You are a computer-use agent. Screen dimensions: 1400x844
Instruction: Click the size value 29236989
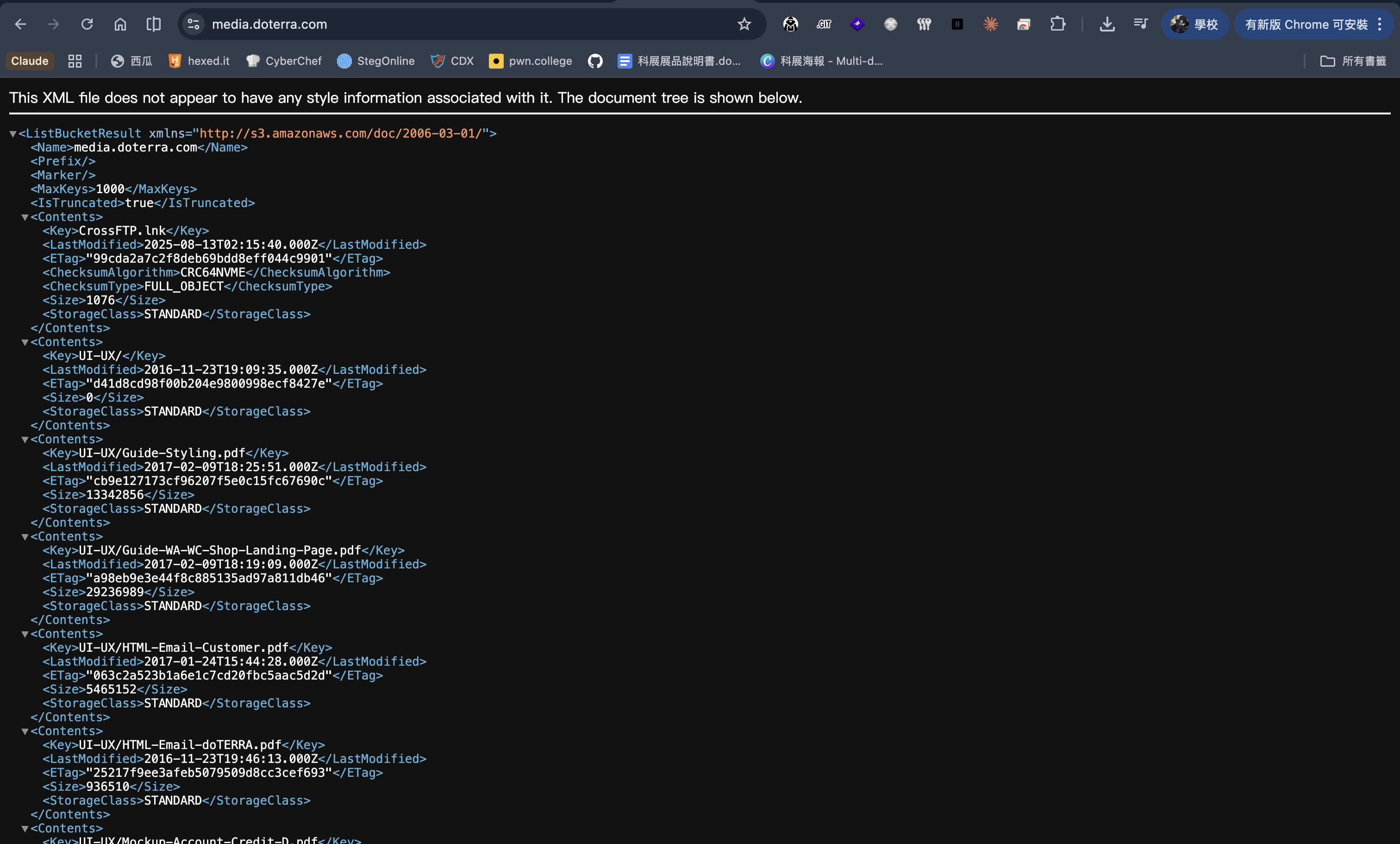click(x=115, y=592)
